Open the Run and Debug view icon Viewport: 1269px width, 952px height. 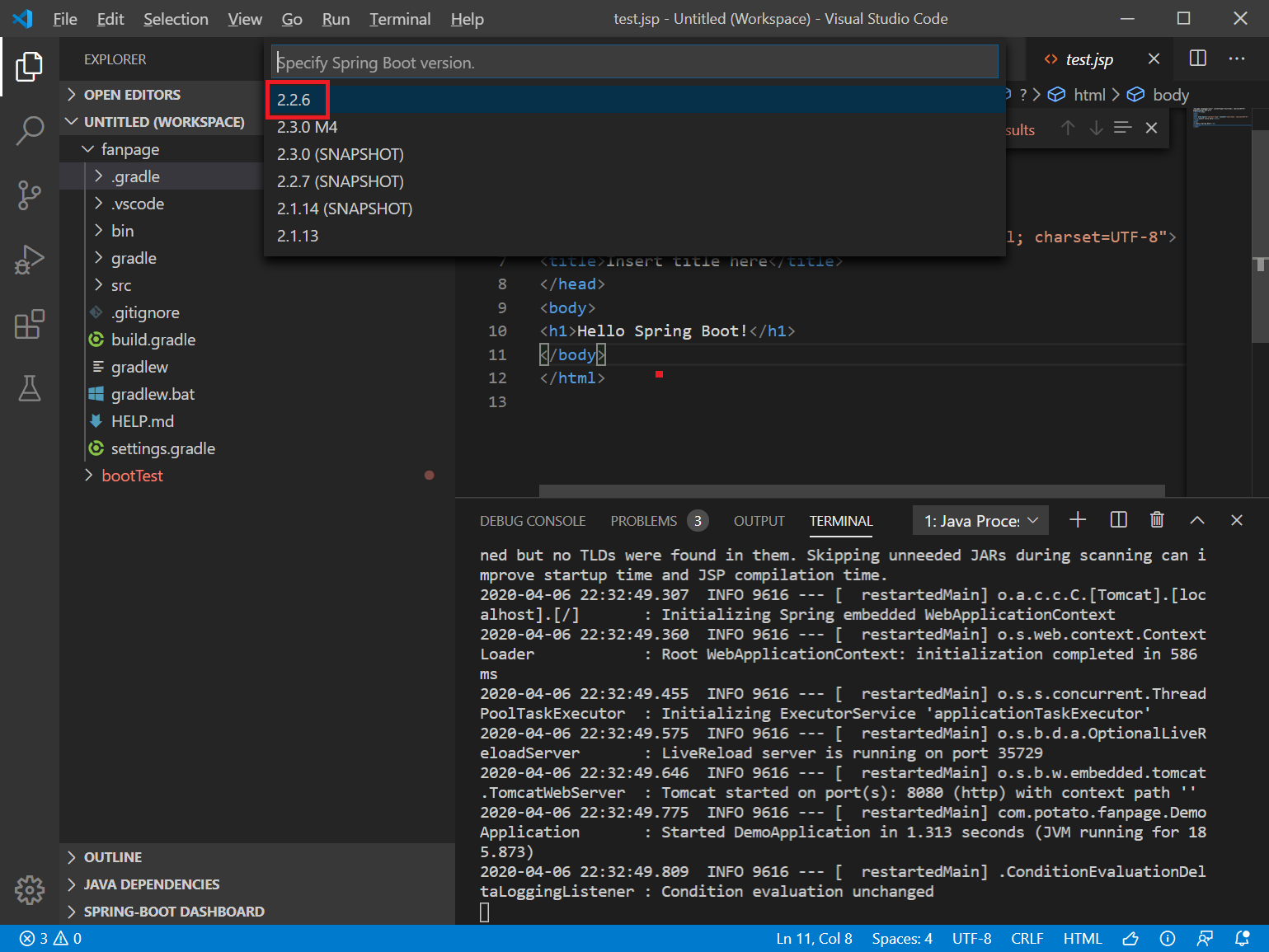[30, 260]
